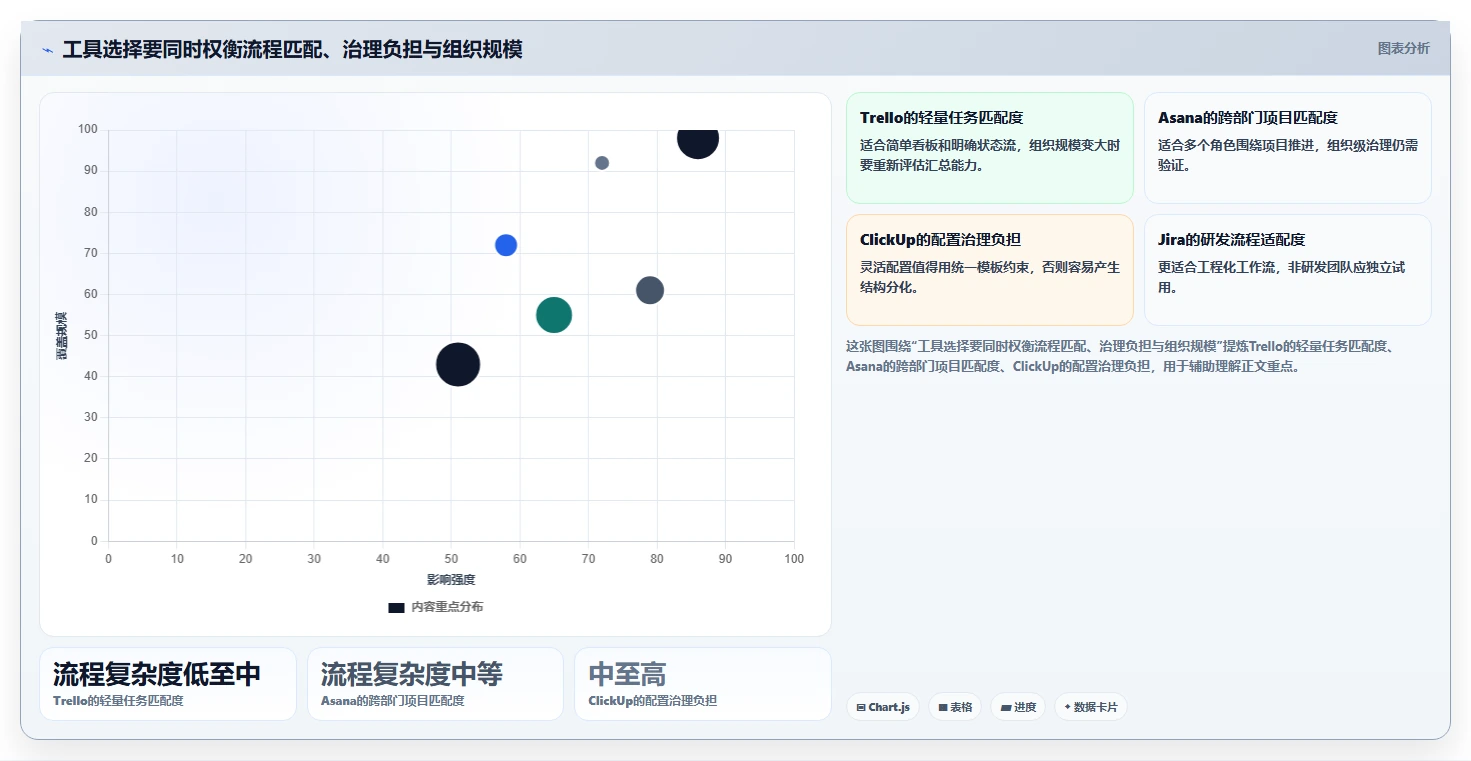Open the Asana的跨部门项目匹配度 card title
Screen dimensions: 1471x761
point(1248,118)
